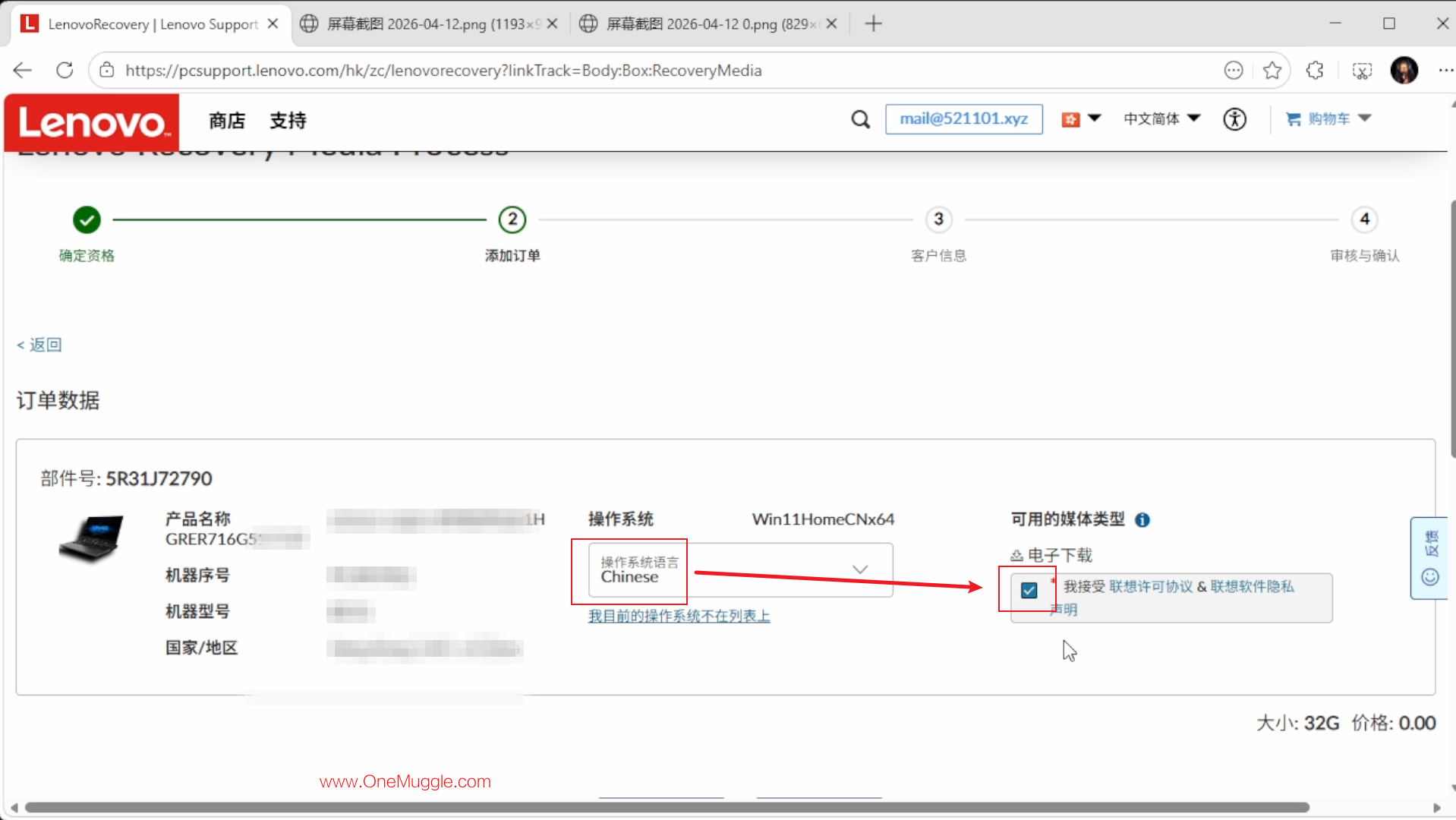Click step 3 客户信息 indicator
The width and height of the screenshot is (1456, 820).
coord(939,220)
